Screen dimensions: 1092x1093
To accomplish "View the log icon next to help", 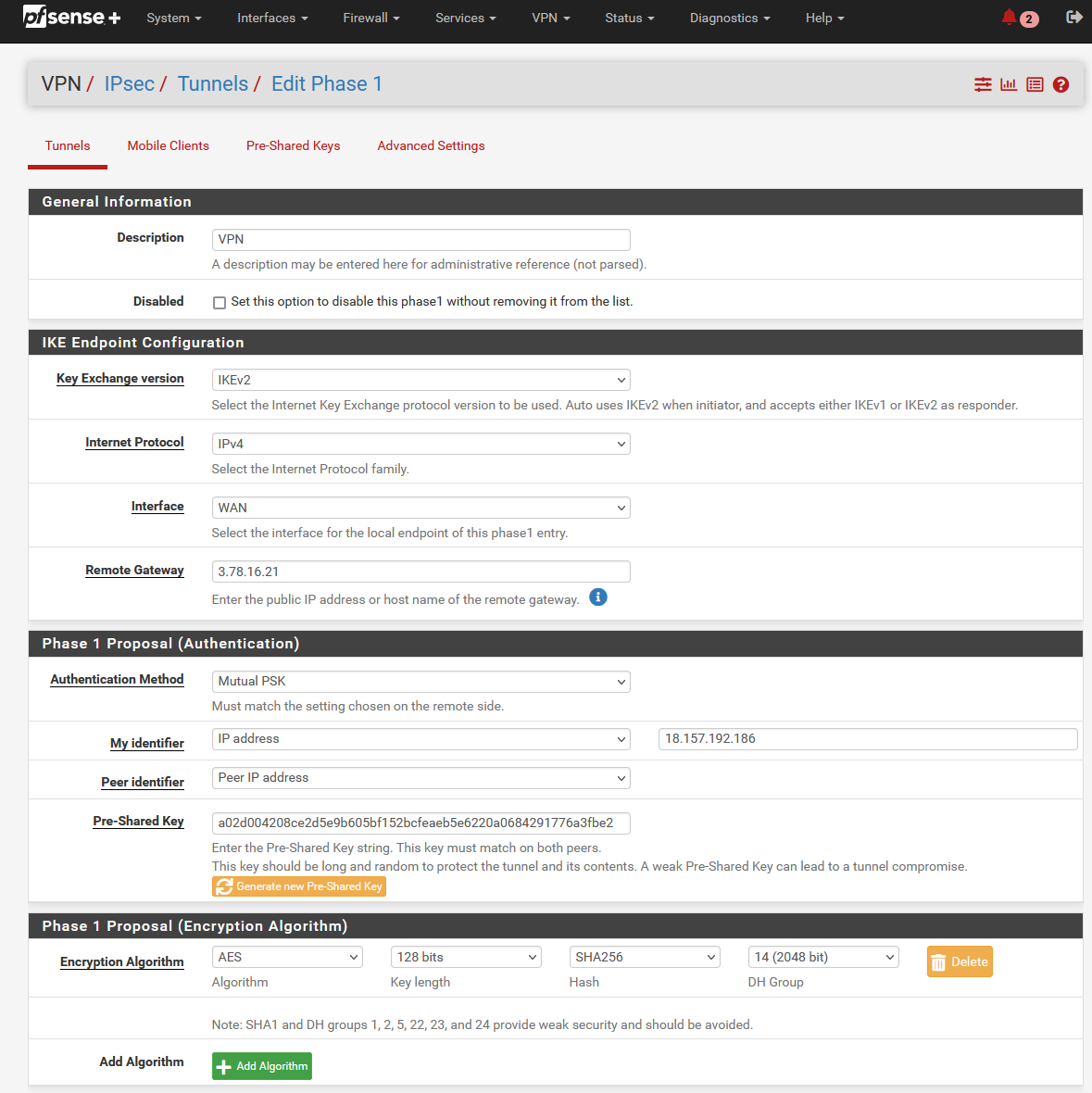I will pos(1034,83).
